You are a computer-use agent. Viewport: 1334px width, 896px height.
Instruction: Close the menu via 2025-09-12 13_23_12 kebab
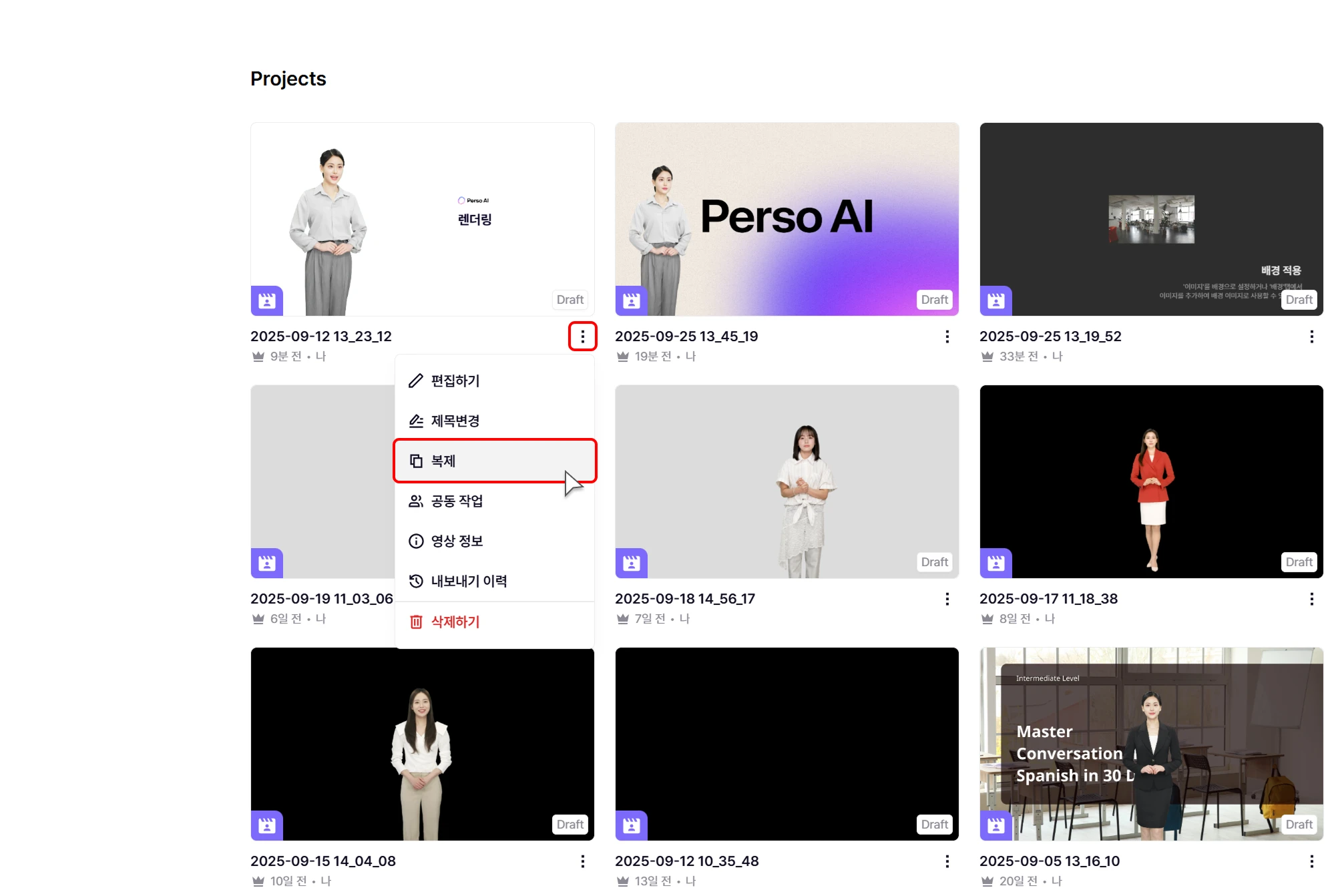tap(582, 337)
